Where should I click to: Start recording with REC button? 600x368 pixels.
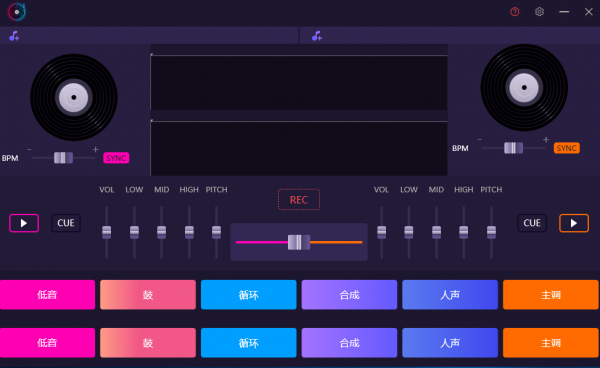click(299, 200)
